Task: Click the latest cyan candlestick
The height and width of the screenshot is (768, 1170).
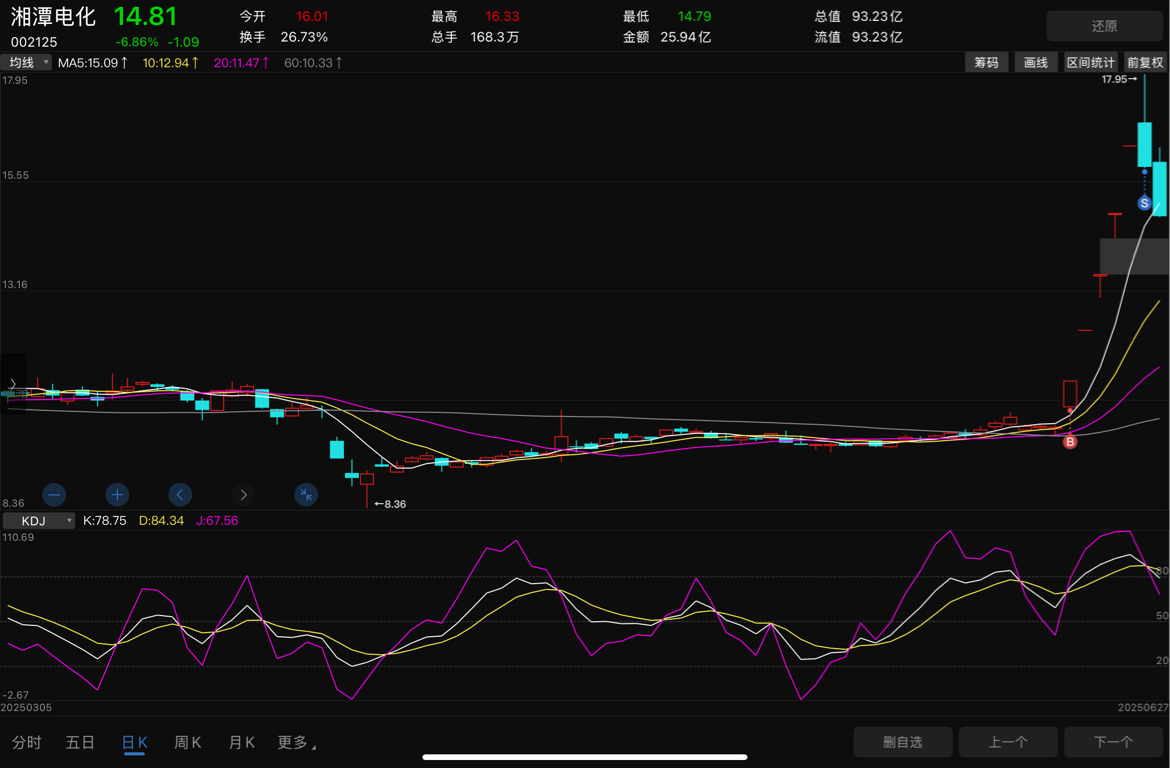Action: pos(1160,188)
